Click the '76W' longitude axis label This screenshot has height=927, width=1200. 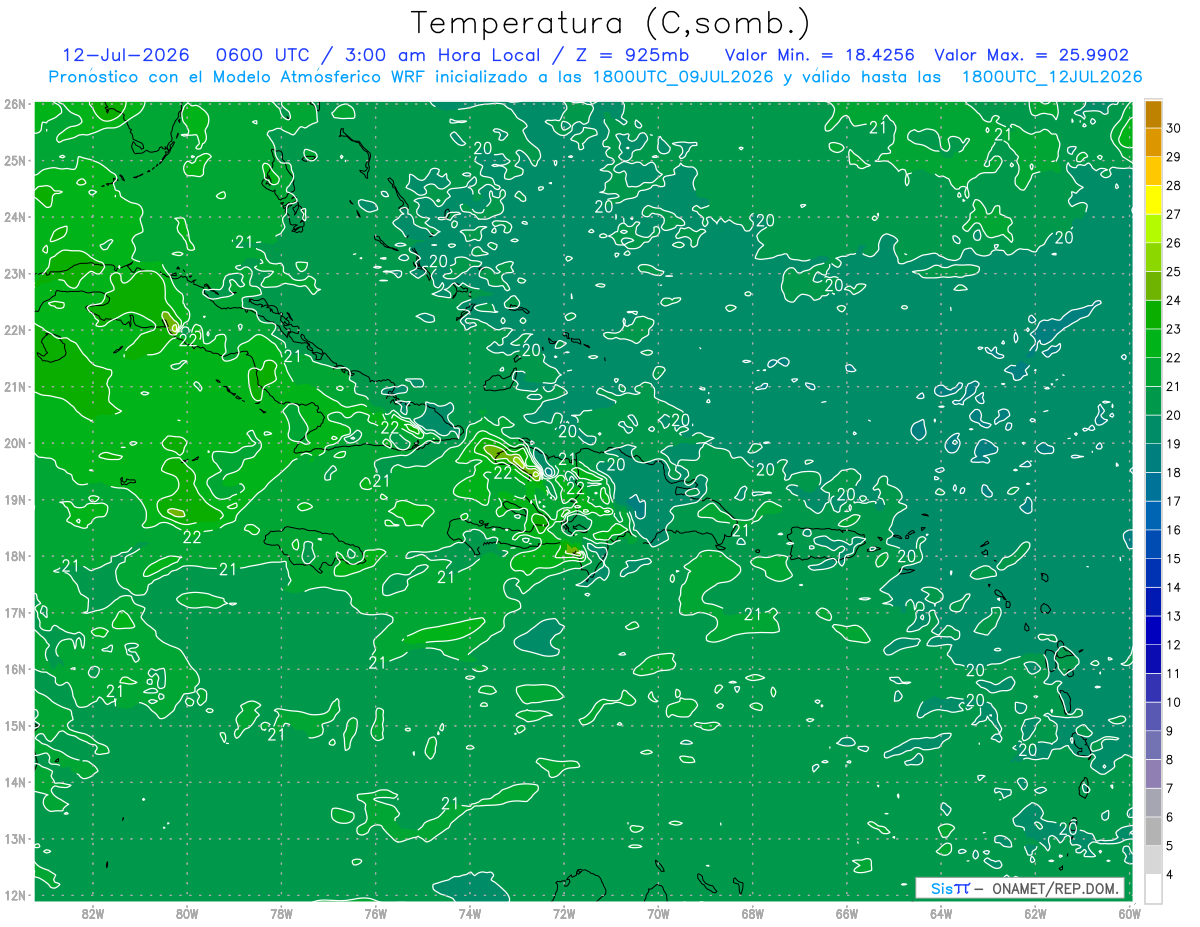[376, 913]
